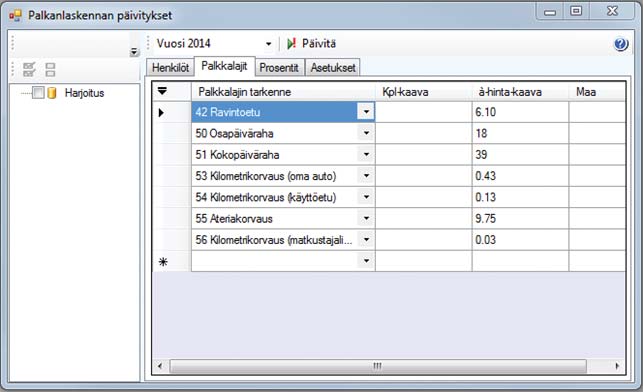Click the new row asterisk marker

click(x=163, y=262)
